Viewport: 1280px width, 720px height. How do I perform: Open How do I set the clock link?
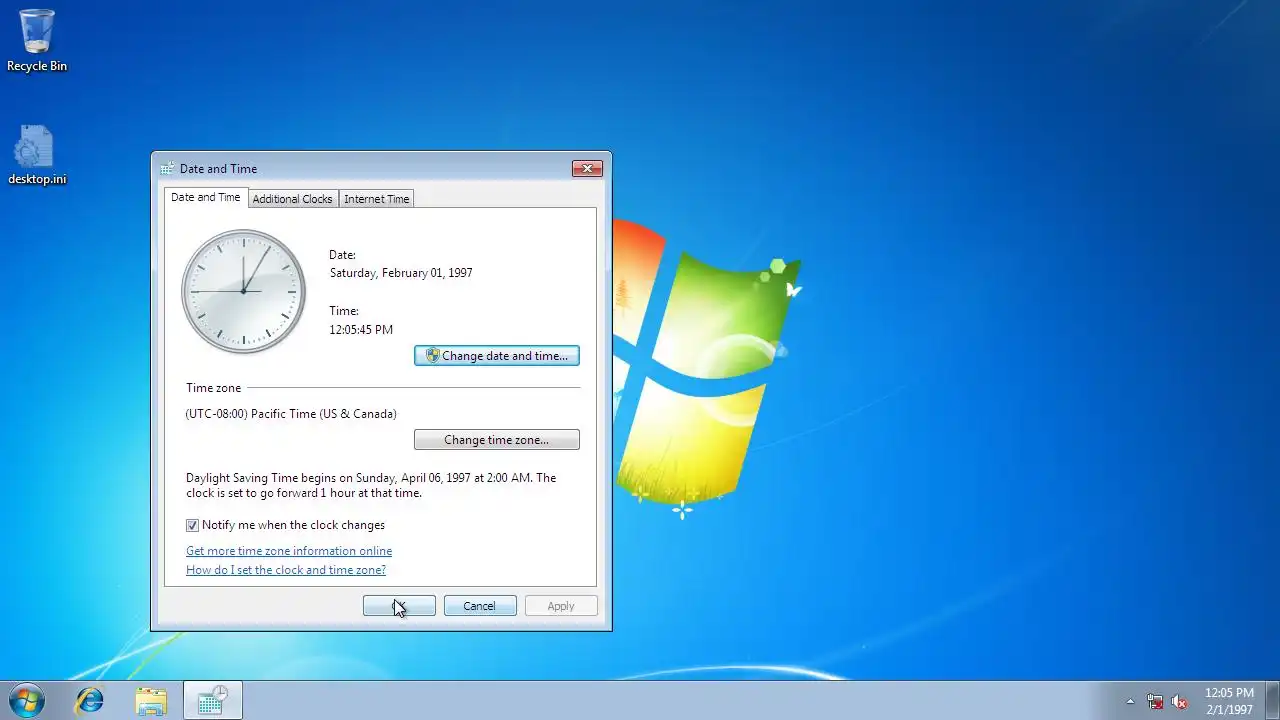click(x=286, y=570)
